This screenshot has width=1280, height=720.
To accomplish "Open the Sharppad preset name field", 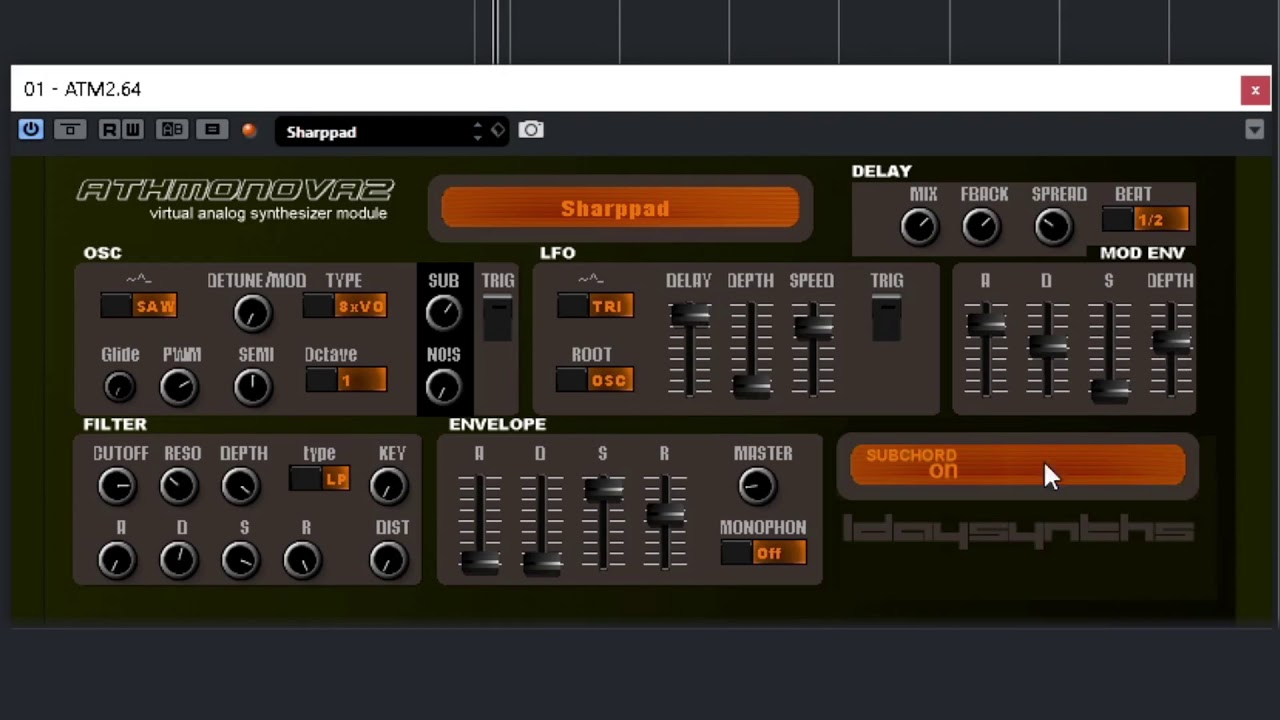I will point(373,131).
